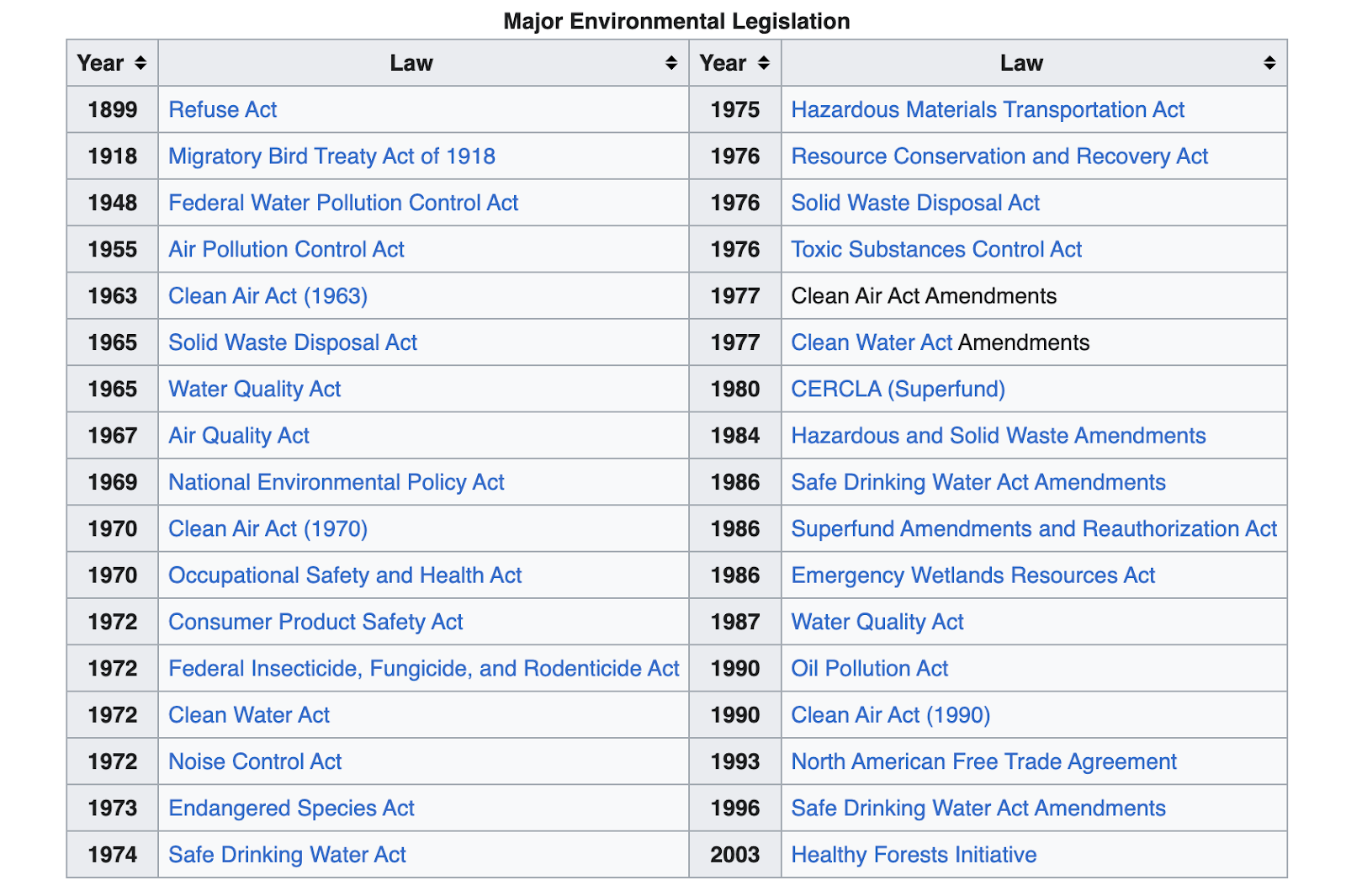Open the Healthy Forests Initiative link
Screen dimensions: 1346x896
914,855
